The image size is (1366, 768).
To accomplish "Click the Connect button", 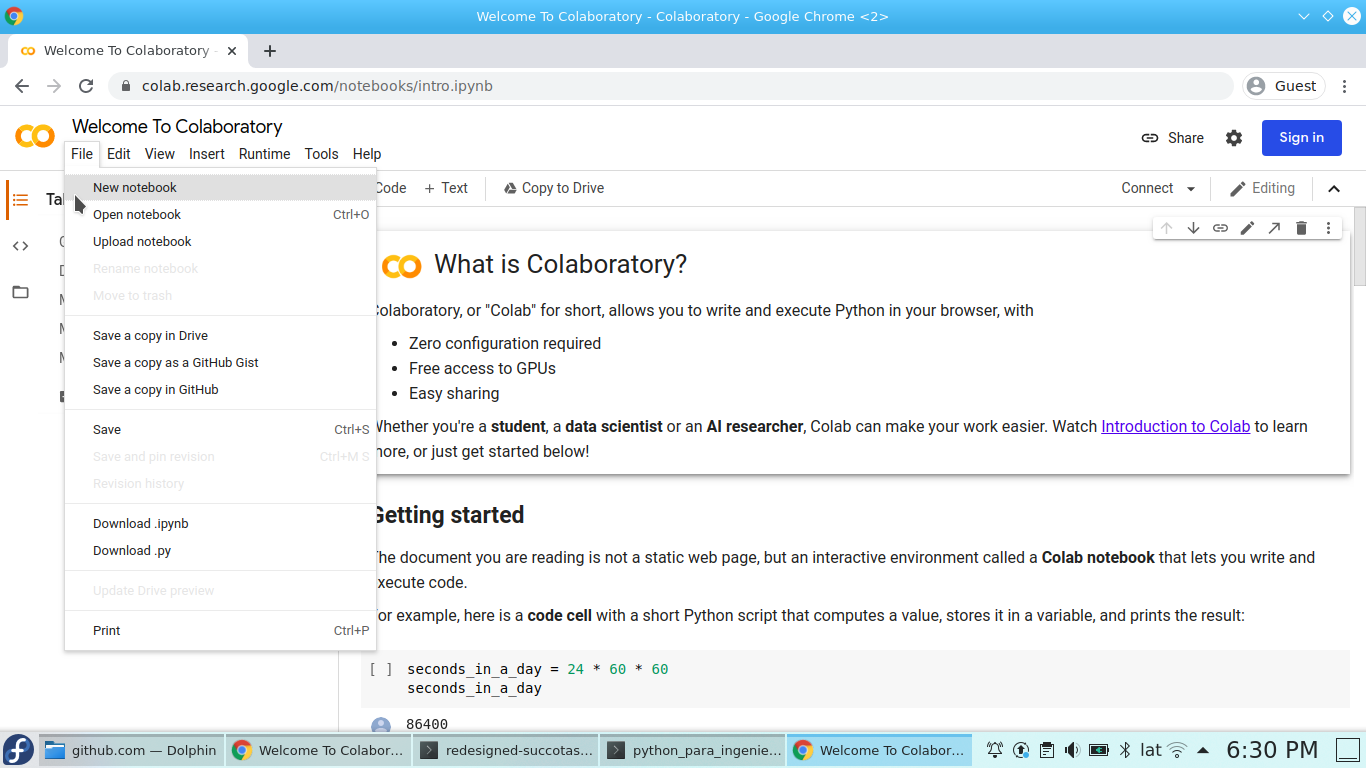I will point(1147,188).
